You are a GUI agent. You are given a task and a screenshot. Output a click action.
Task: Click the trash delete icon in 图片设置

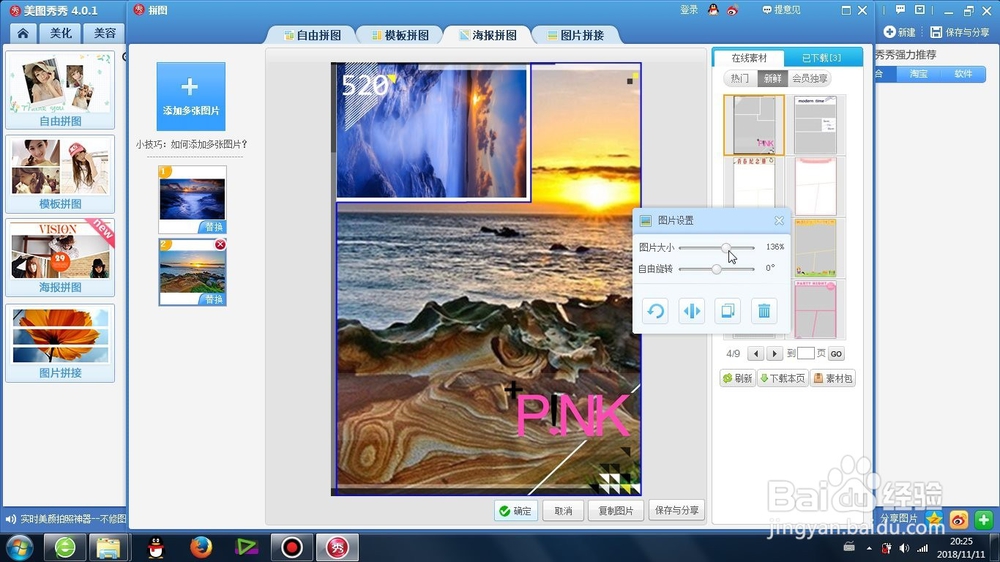click(x=764, y=311)
